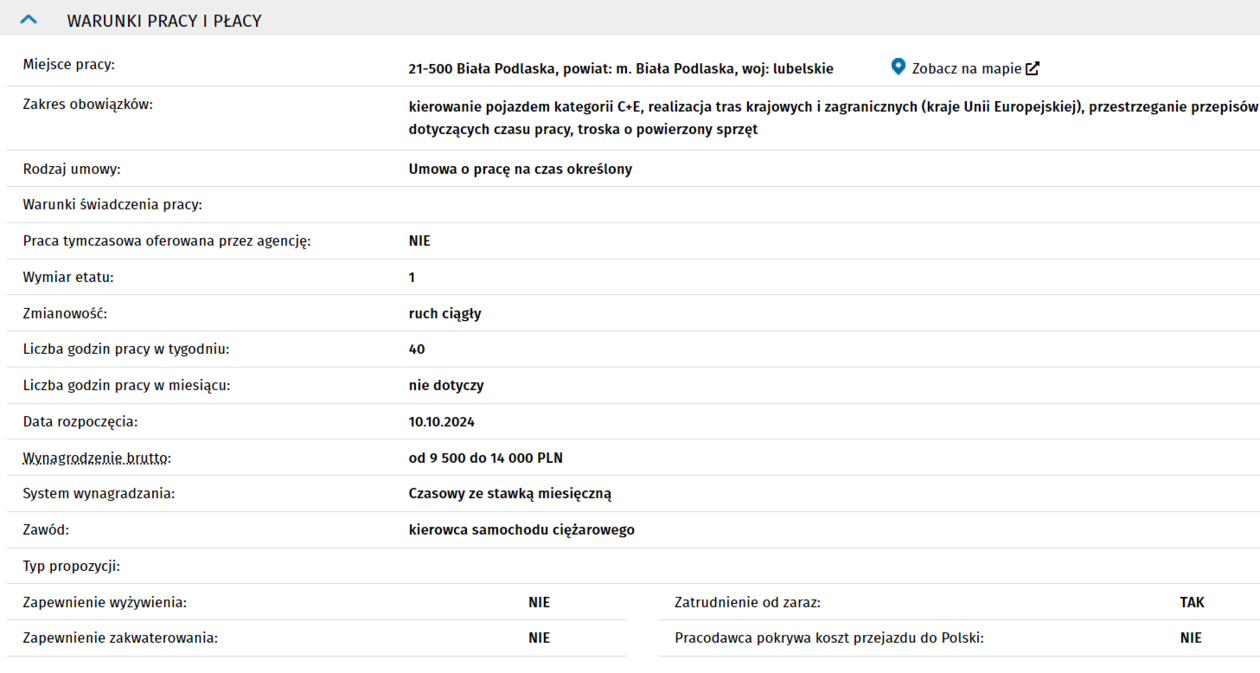The image size is (1260, 673).
Task: Click the salary value od 9 500 do 14 000 PLN
Action: (485, 458)
